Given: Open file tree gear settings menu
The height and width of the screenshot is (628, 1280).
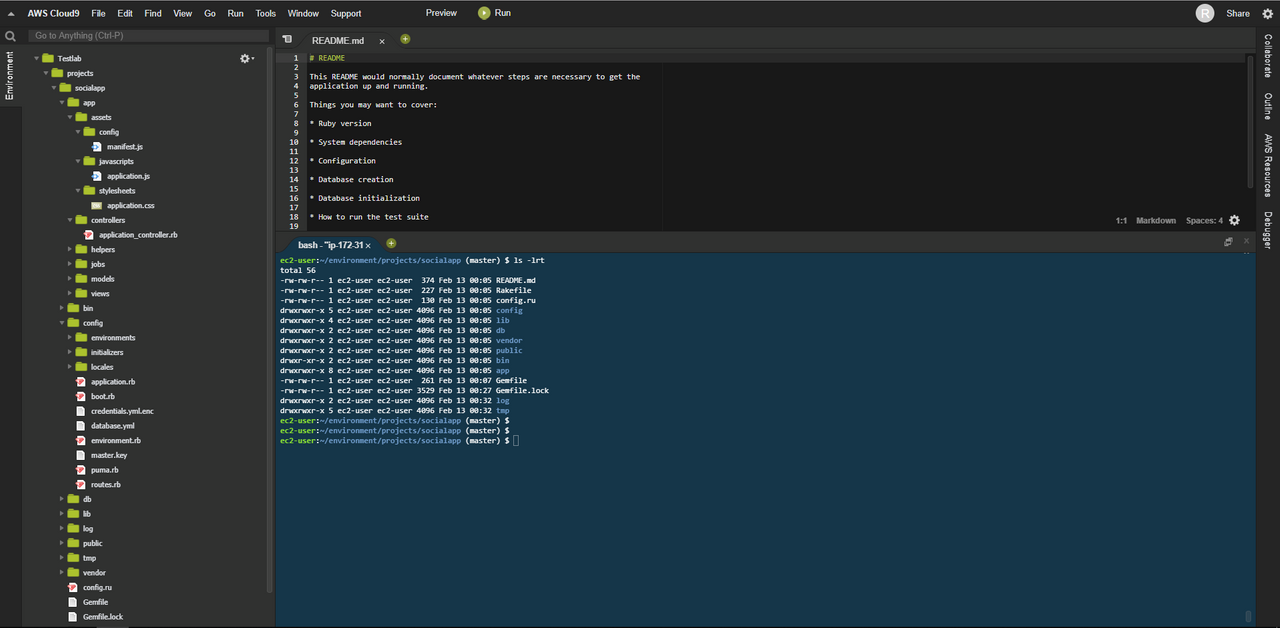Looking at the screenshot, I should pyautogui.click(x=246, y=59).
